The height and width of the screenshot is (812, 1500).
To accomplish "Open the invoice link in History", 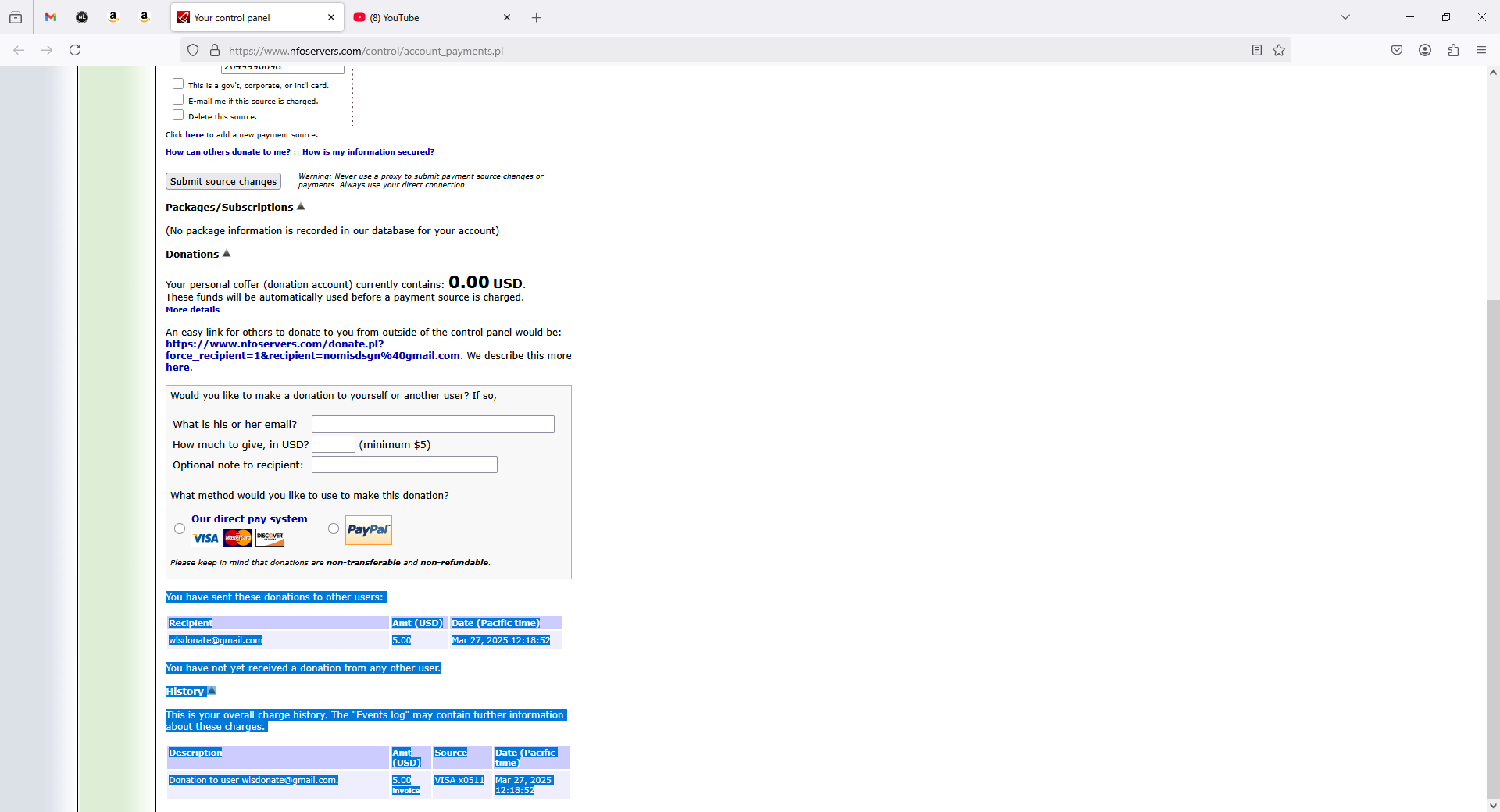I will tap(405, 791).
